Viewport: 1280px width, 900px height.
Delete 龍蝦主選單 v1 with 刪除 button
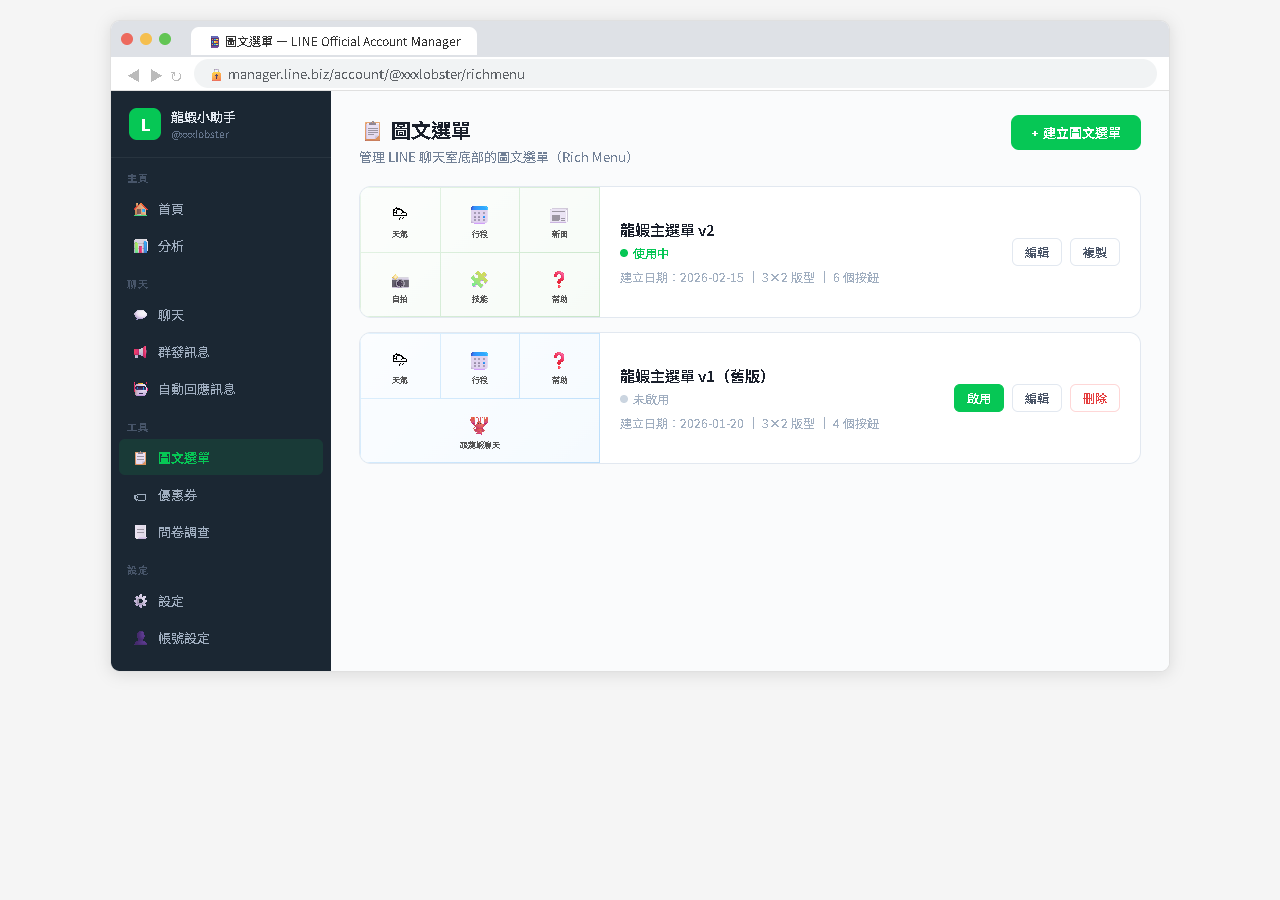pyautogui.click(x=1094, y=398)
